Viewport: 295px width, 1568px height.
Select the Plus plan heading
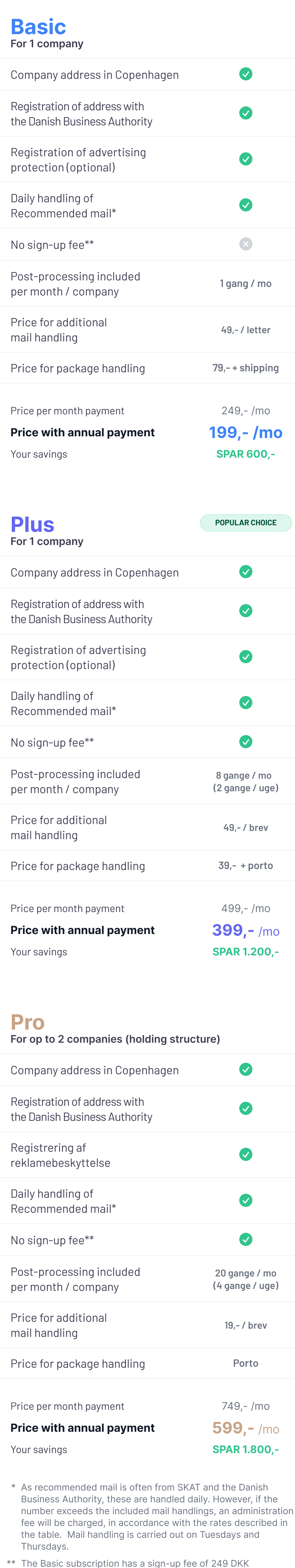point(33,525)
